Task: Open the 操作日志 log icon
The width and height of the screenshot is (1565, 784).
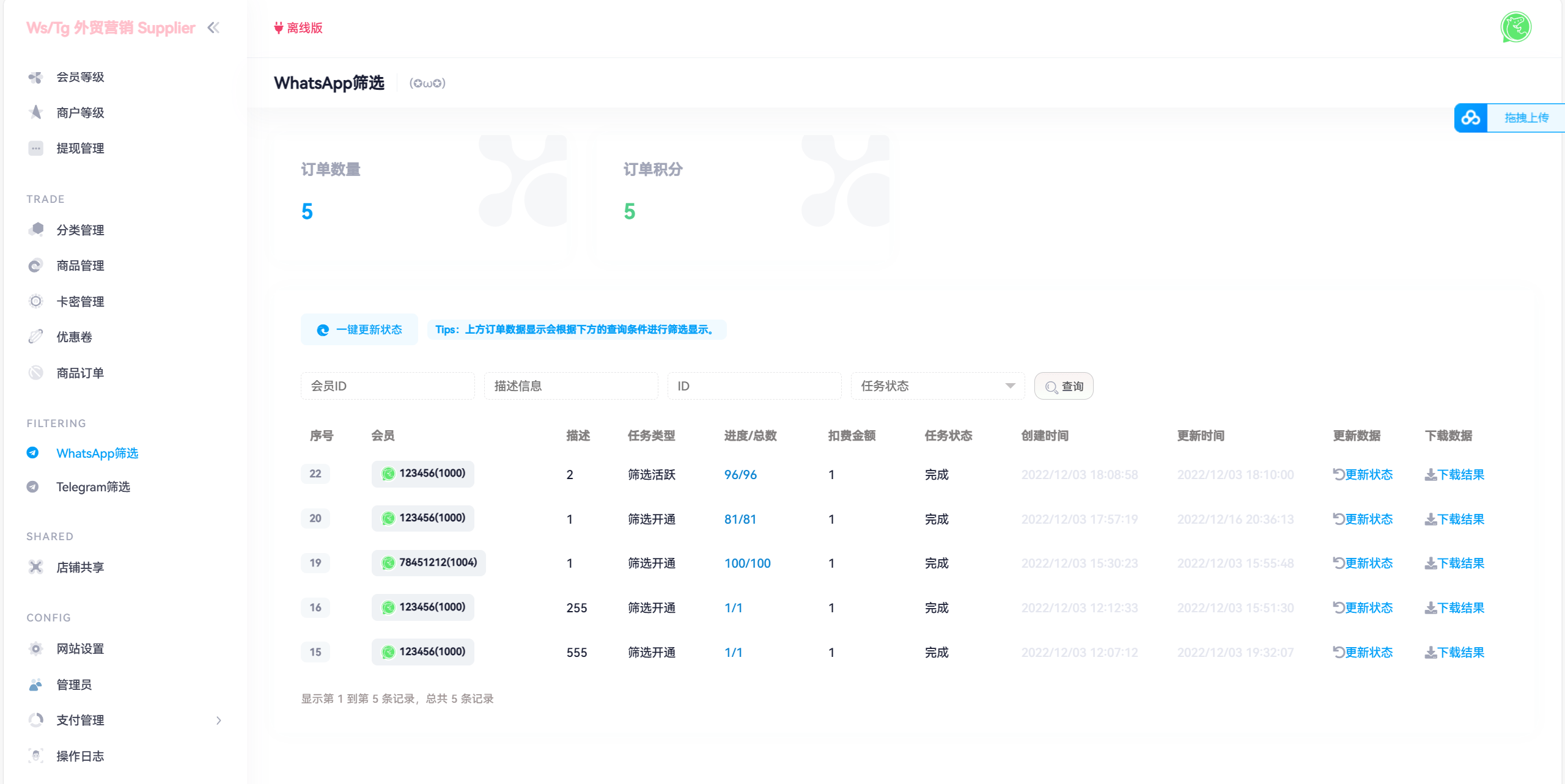Action: pos(36,756)
